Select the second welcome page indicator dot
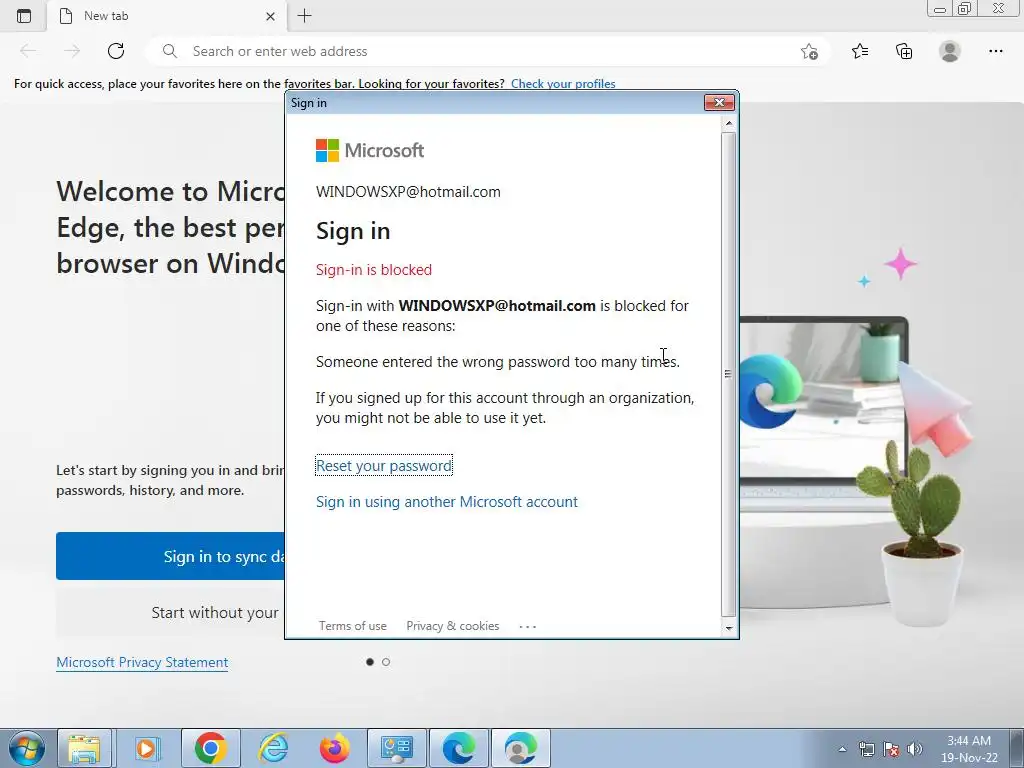The image size is (1024, 768). [386, 662]
